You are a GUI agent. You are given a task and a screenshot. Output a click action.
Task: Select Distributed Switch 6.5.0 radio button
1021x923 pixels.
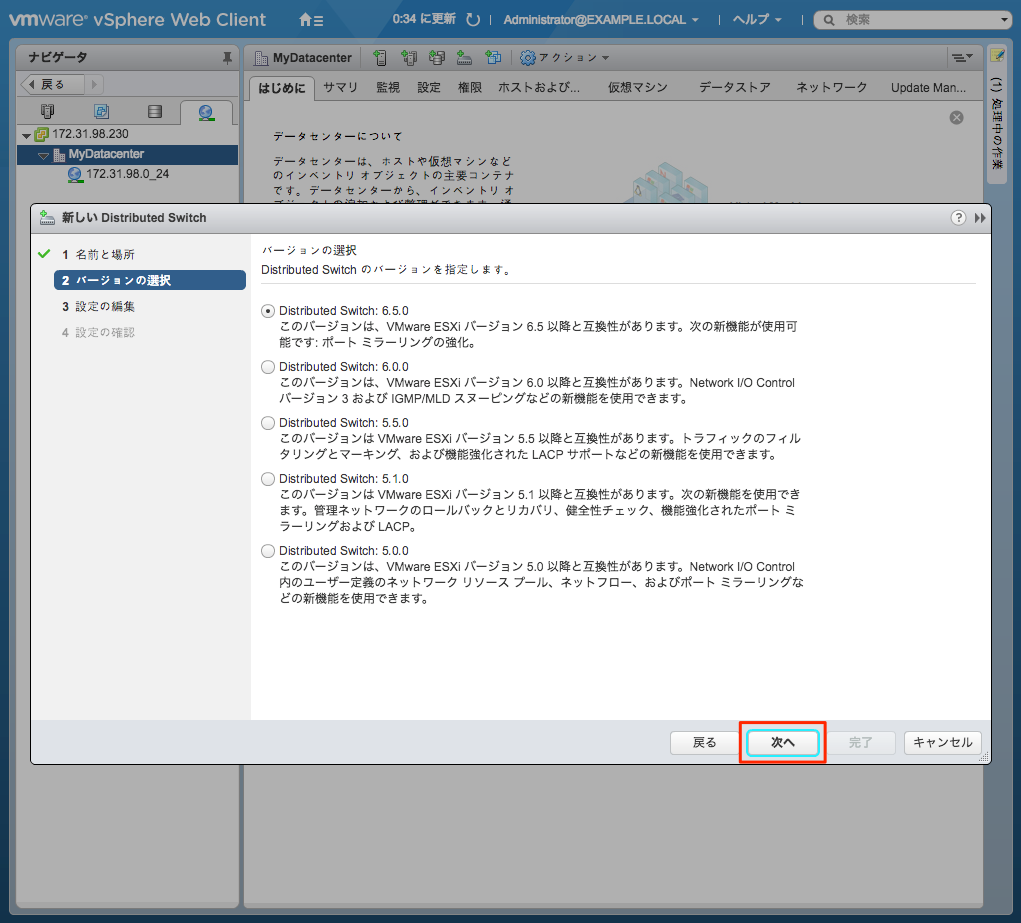coord(268,311)
